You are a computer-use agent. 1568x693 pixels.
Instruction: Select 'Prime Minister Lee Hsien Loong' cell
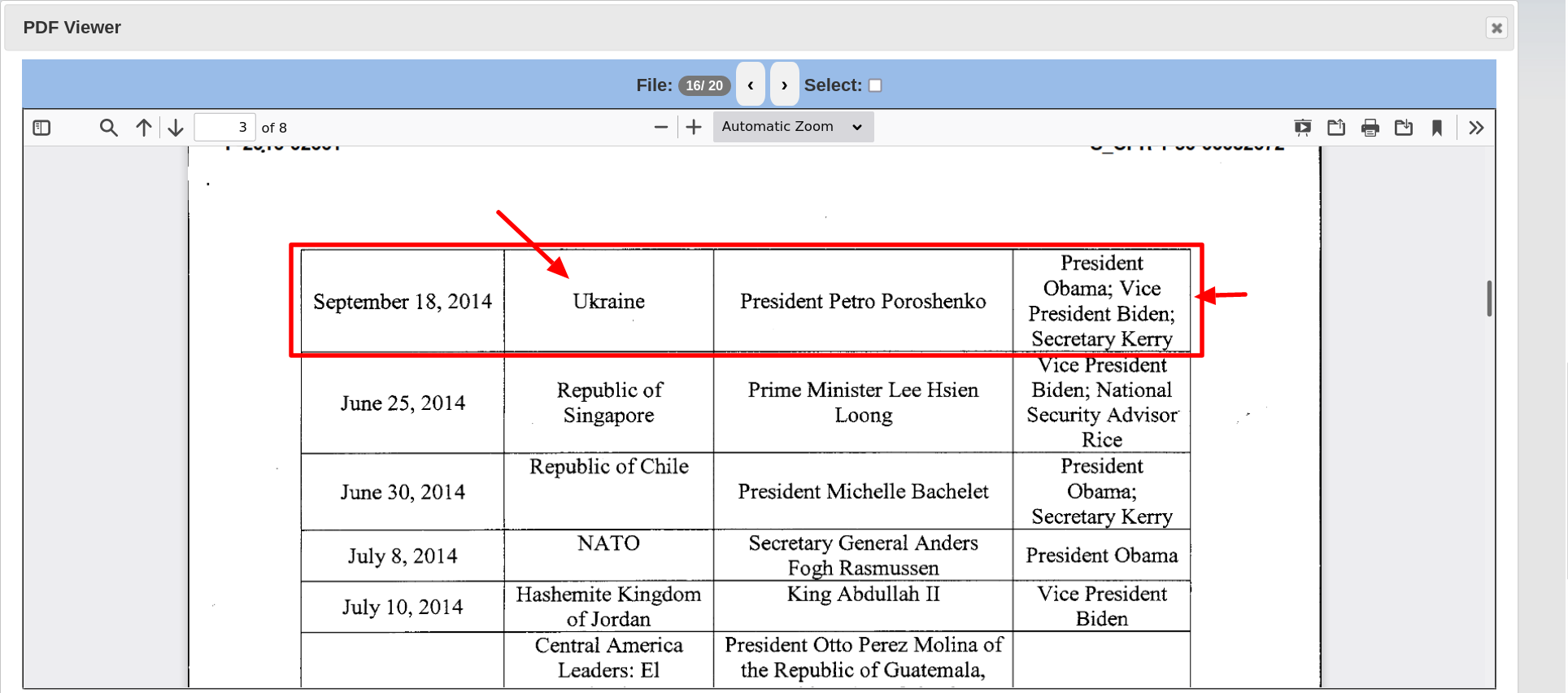point(863,403)
